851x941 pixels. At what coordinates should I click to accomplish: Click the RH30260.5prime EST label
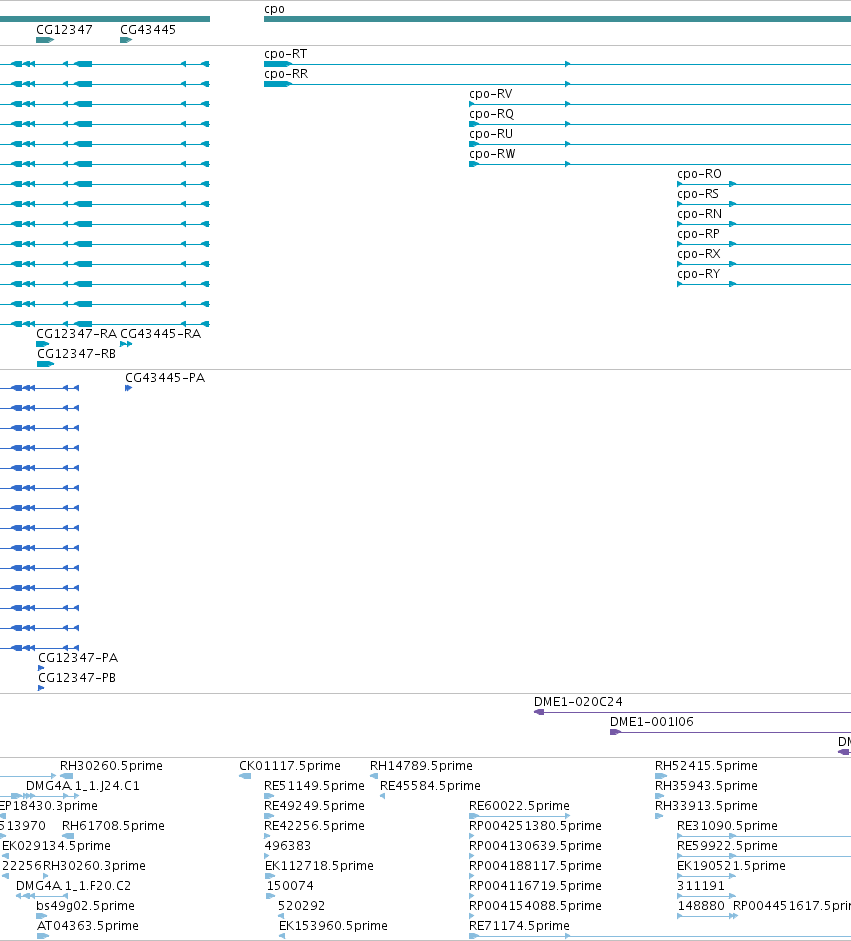pos(112,766)
